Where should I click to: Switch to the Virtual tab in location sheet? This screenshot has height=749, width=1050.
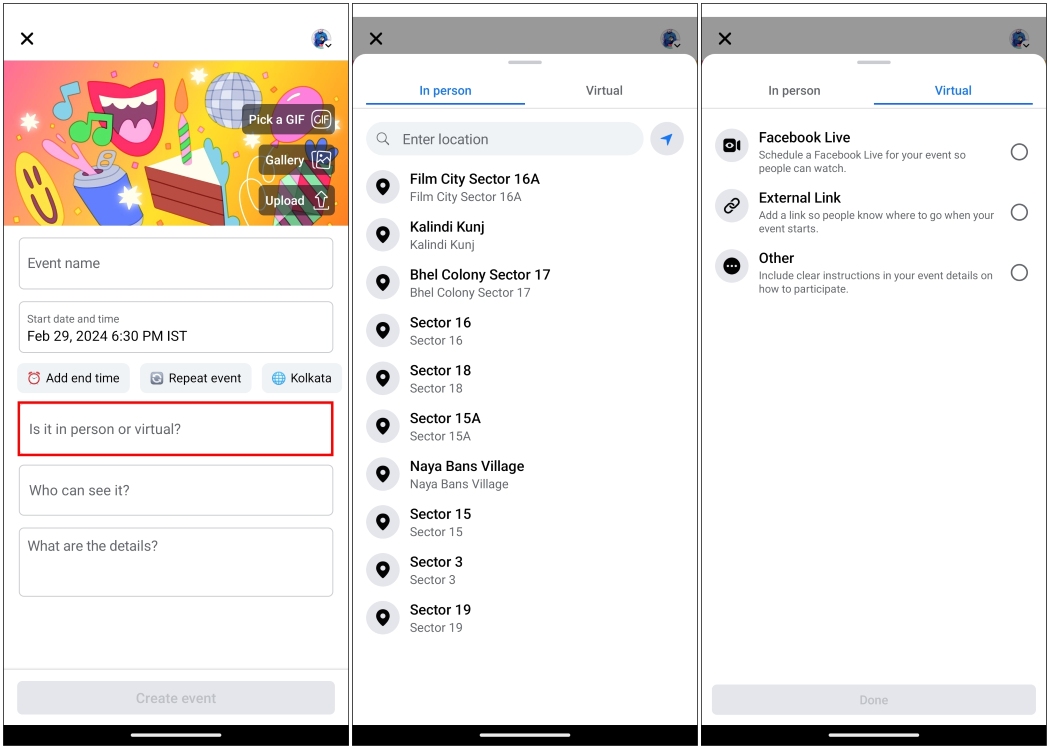(x=604, y=90)
